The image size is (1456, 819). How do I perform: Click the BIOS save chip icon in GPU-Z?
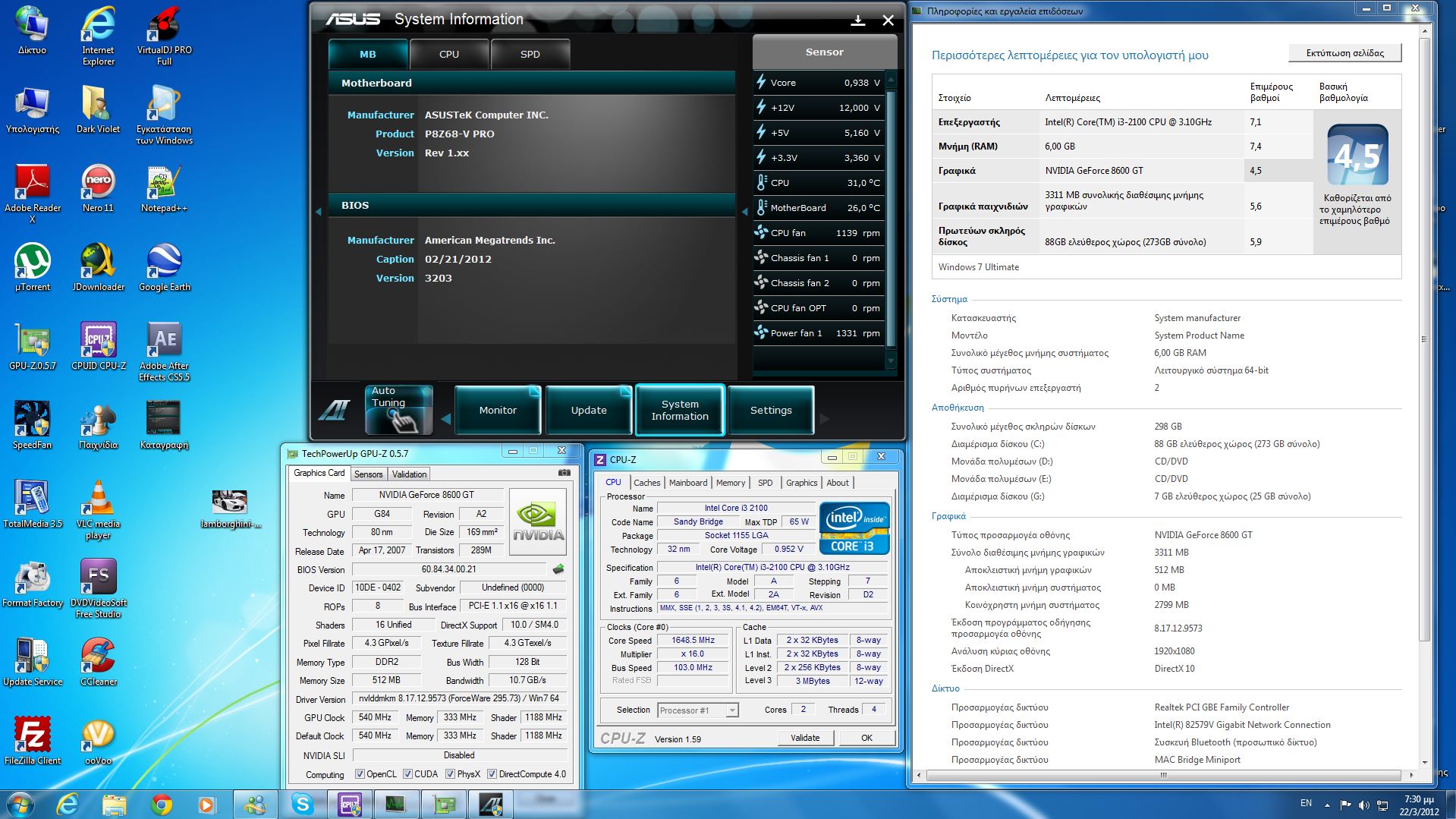pyautogui.click(x=558, y=569)
